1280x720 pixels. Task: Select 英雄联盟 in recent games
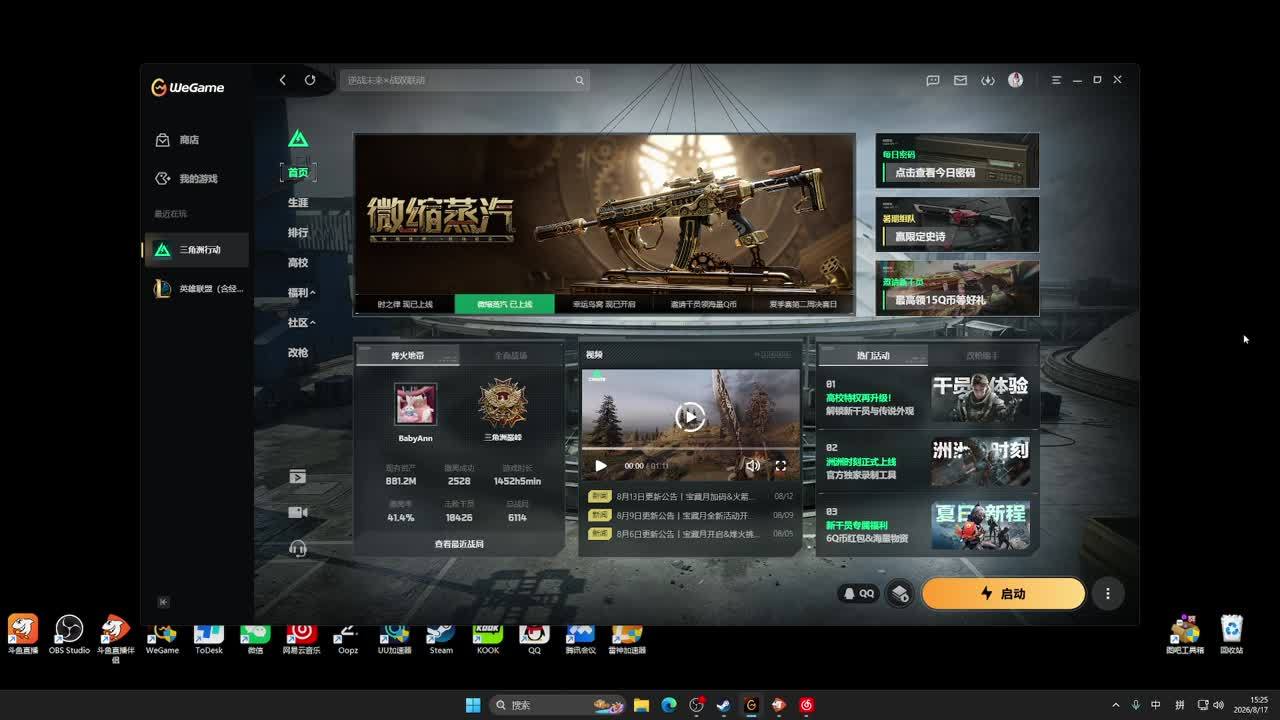point(196,289)
